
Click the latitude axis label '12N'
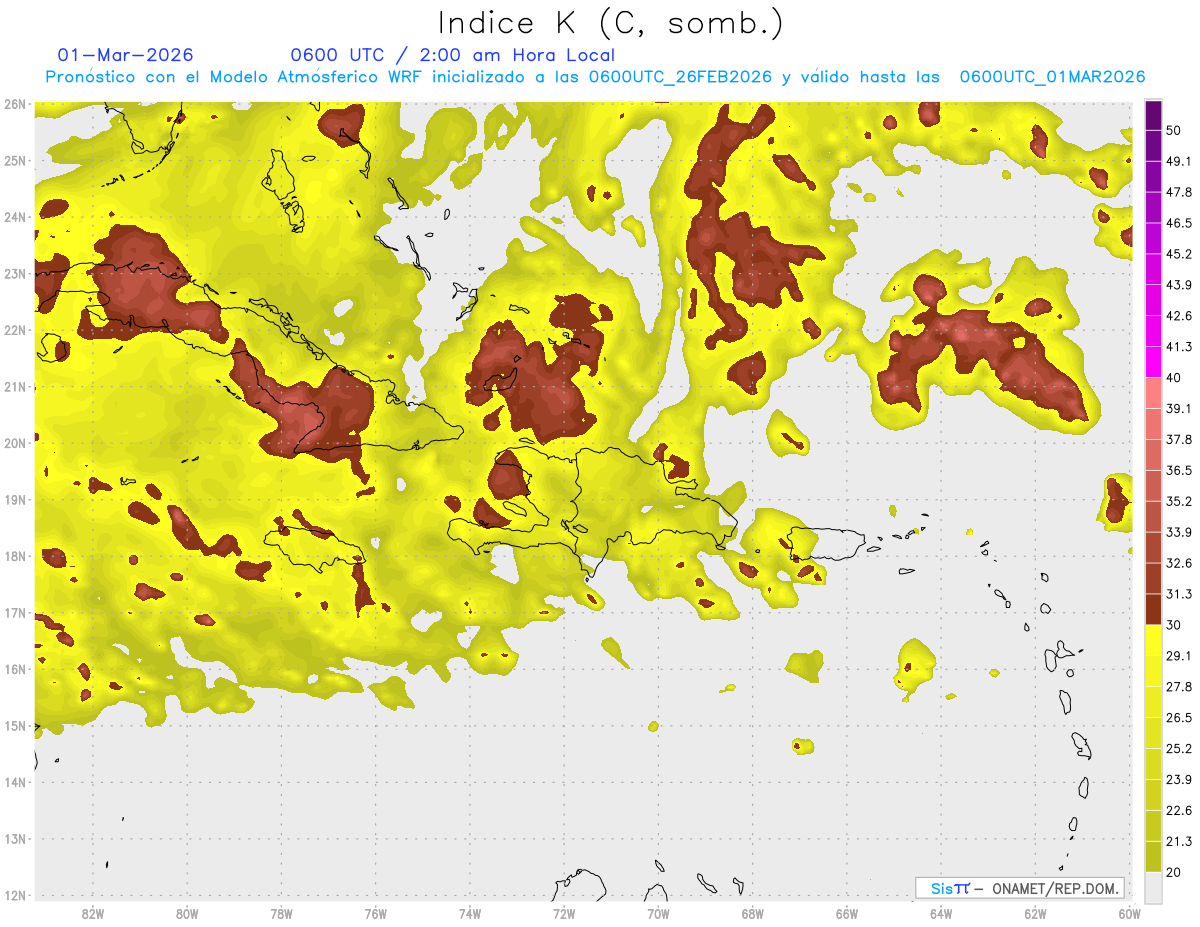point(15,895)
